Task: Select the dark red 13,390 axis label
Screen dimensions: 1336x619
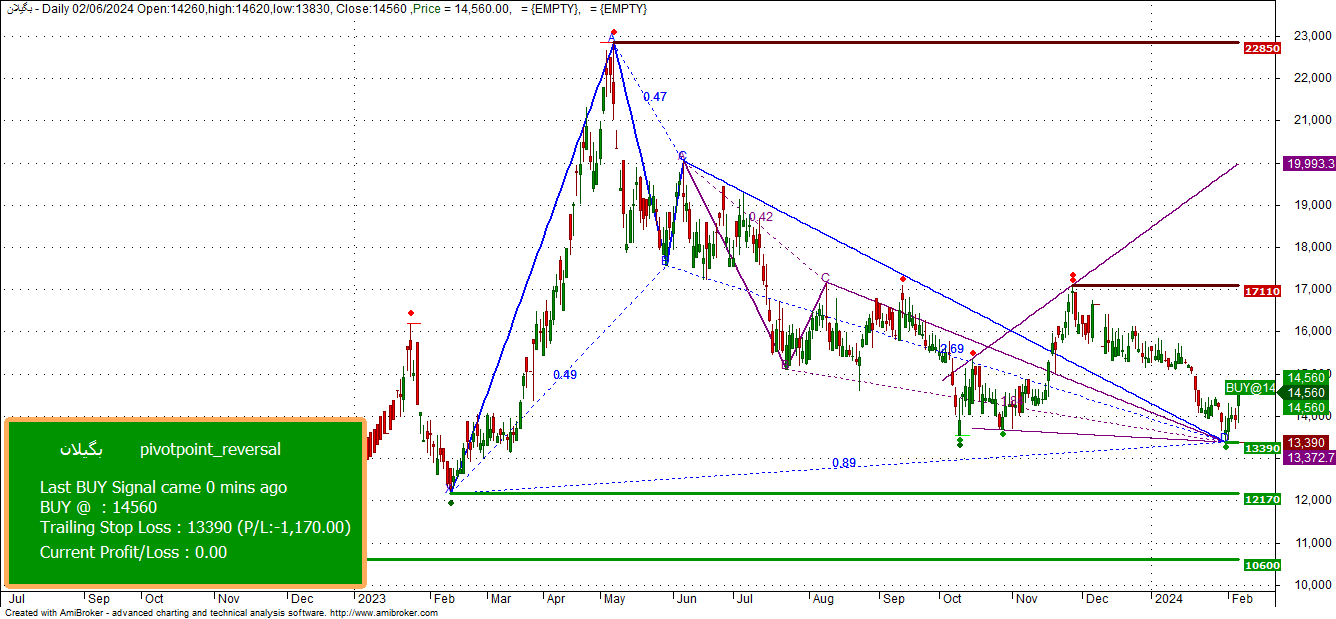Action: pos(1305,443)
